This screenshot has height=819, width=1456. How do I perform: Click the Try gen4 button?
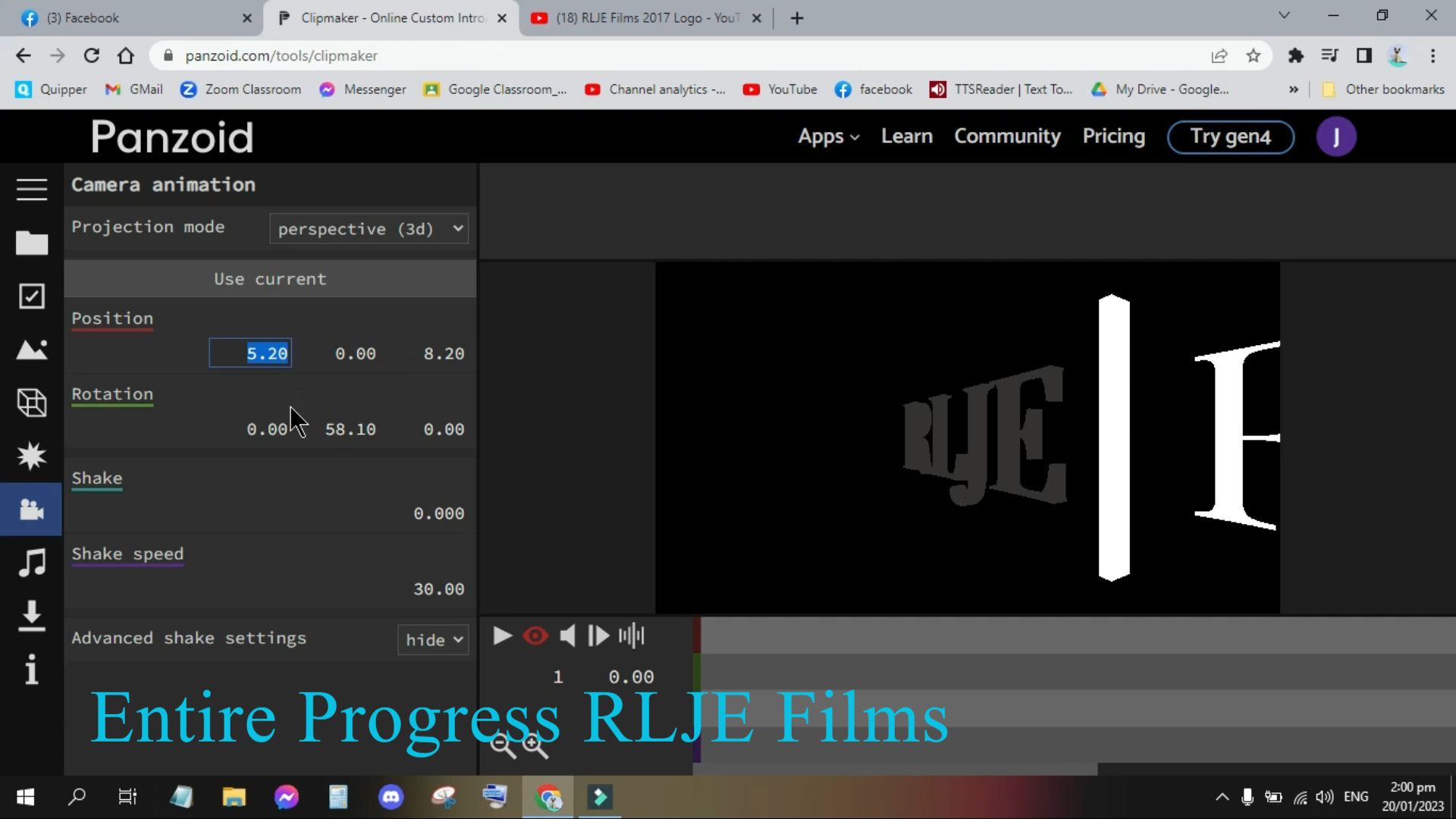1230,136
